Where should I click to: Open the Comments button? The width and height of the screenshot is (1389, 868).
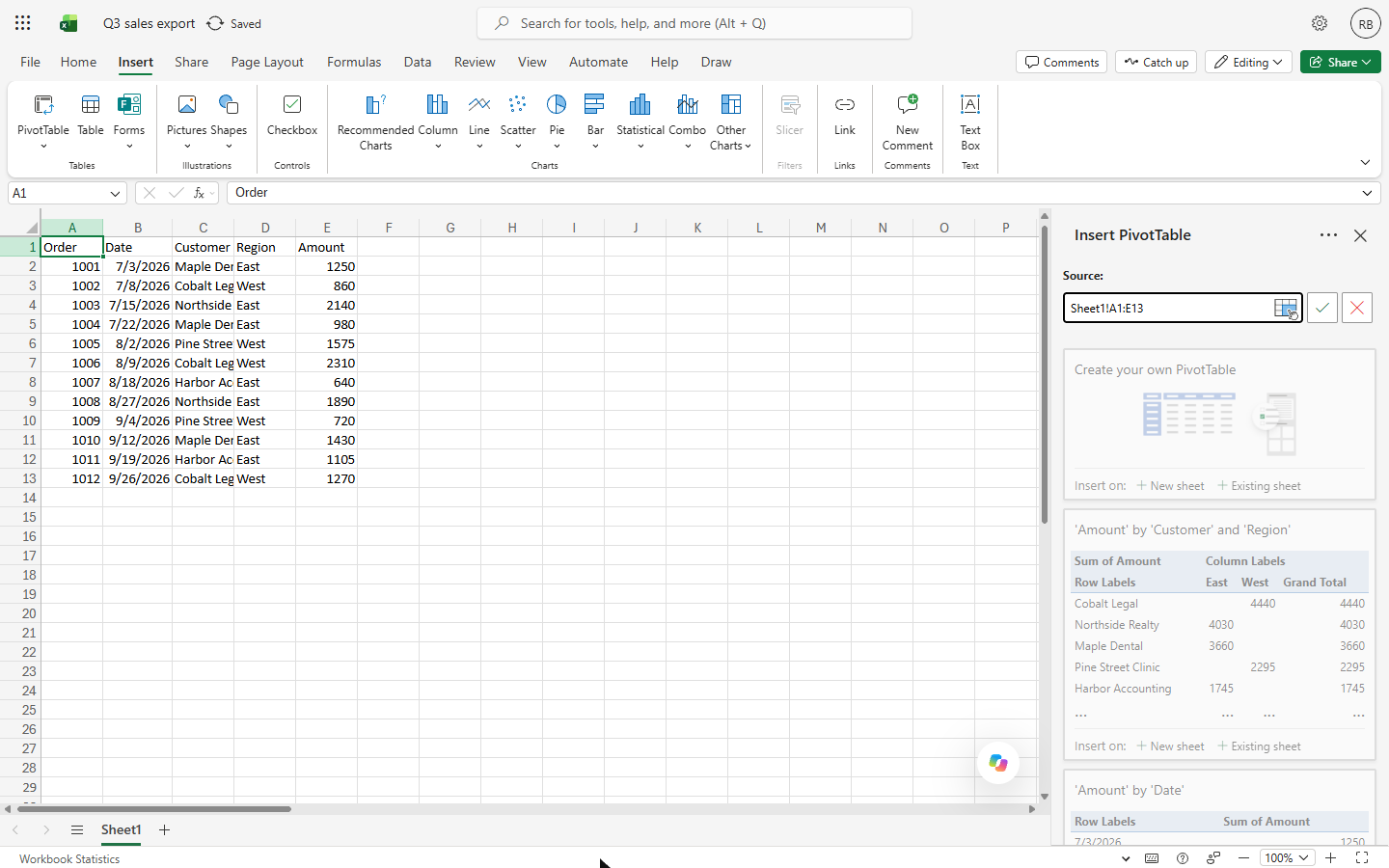(x=1061, y=62)
